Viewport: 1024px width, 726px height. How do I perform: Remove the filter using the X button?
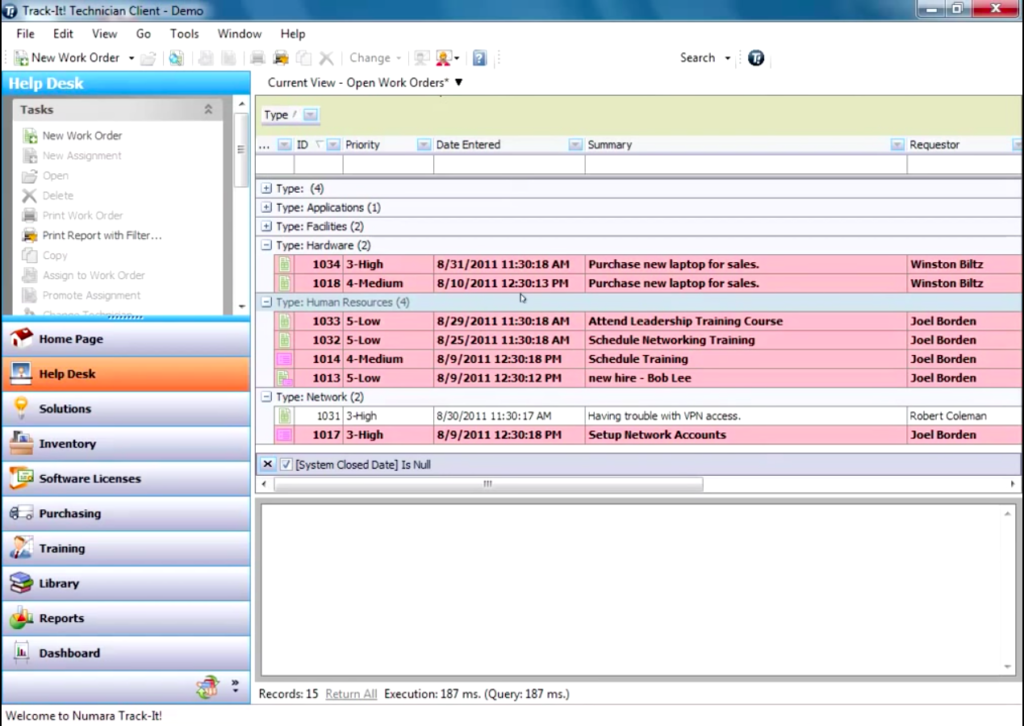coord(267,465)
